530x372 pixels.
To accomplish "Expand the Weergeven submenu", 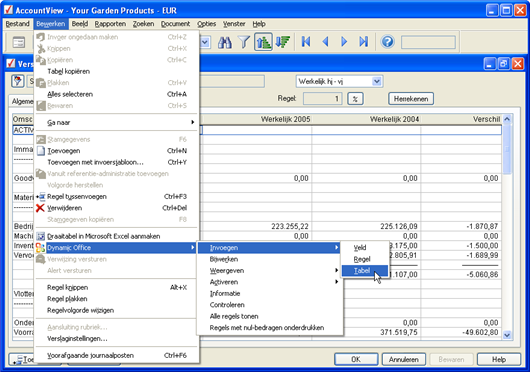I will [269, 271].
